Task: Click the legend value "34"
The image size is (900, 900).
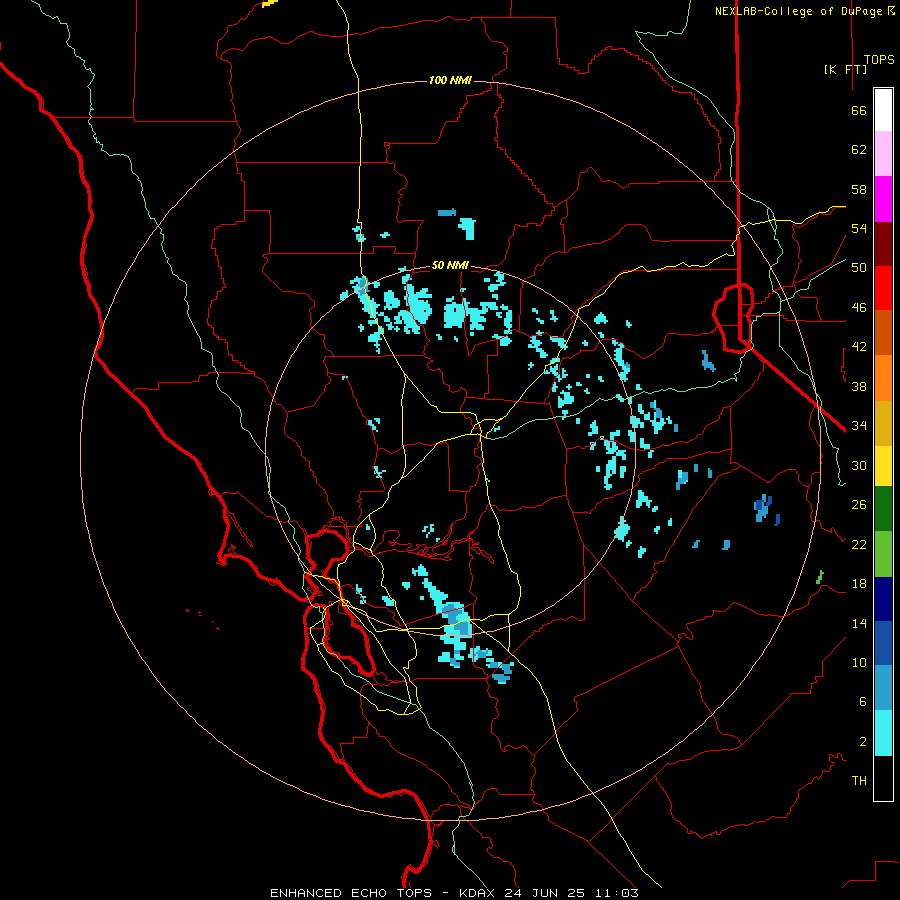Action: pyautogui.click(x=859, y=426)
